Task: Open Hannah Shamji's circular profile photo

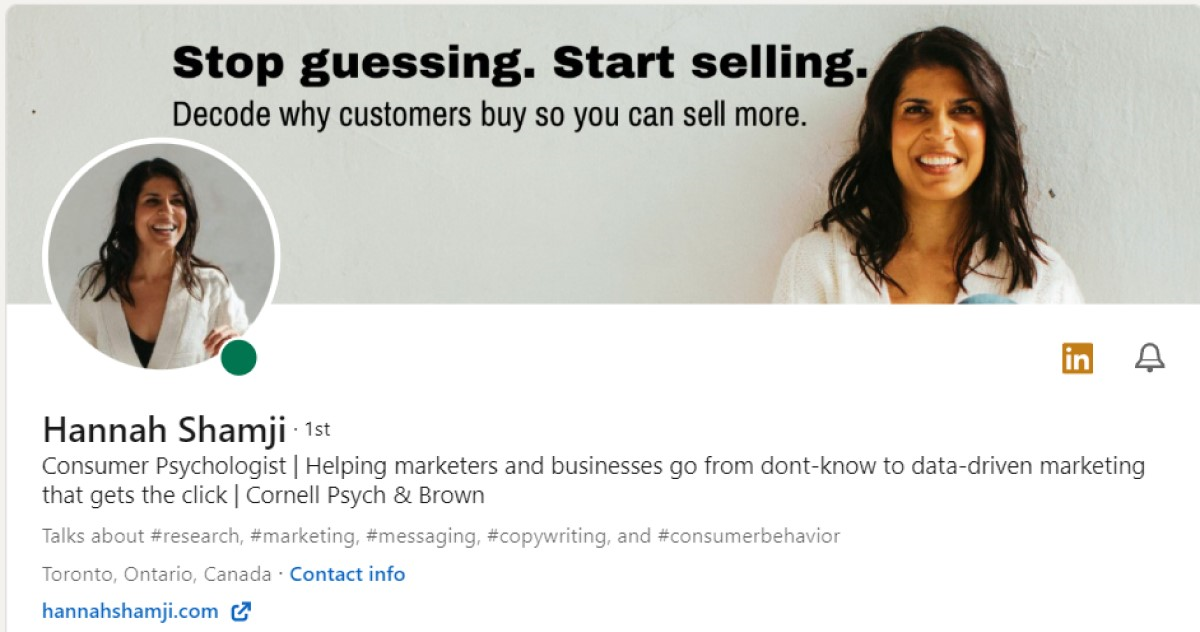Action: [x=160, y=257]
